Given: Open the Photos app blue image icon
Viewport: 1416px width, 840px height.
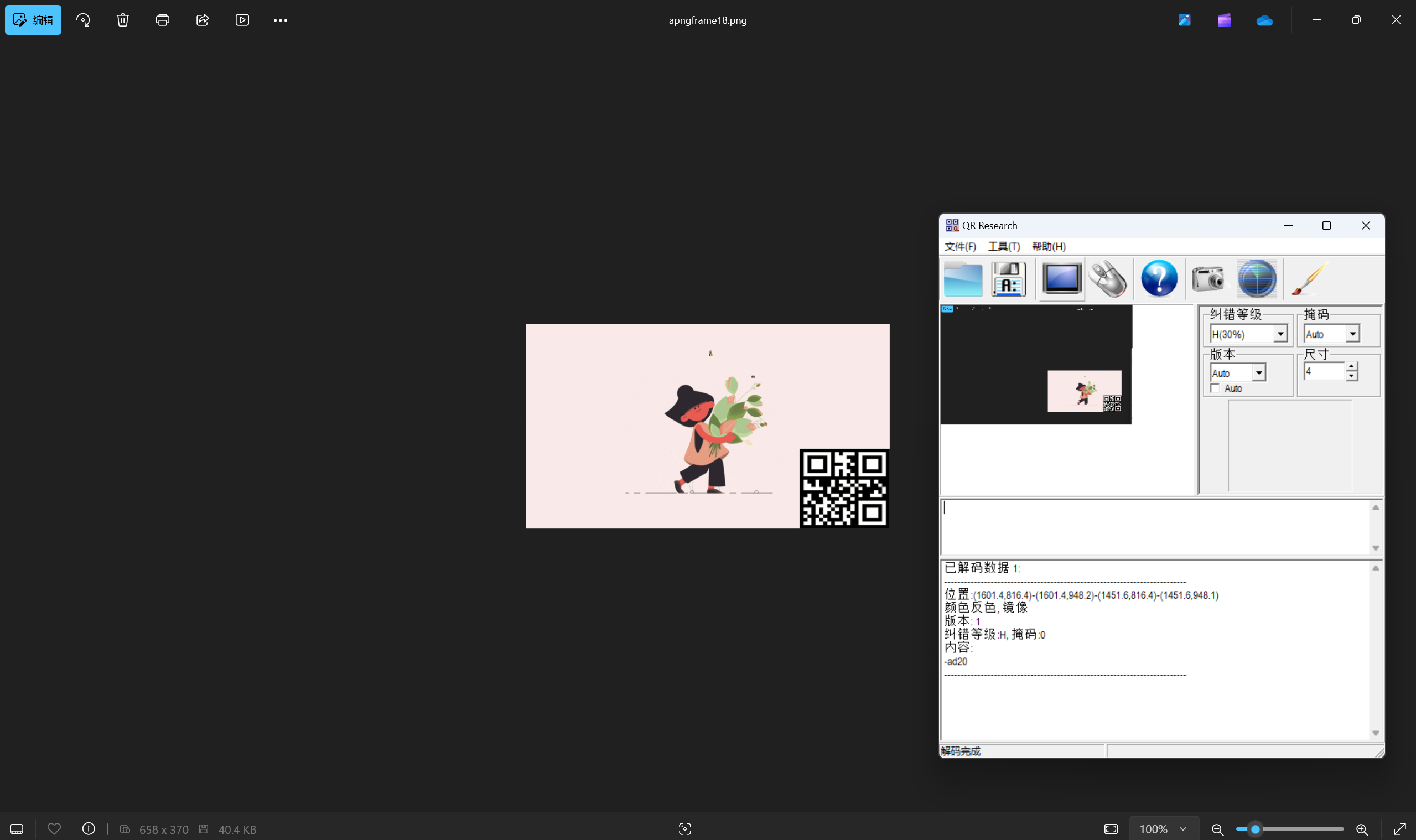Looking at the screenshot, I should tap(1185, 20).
